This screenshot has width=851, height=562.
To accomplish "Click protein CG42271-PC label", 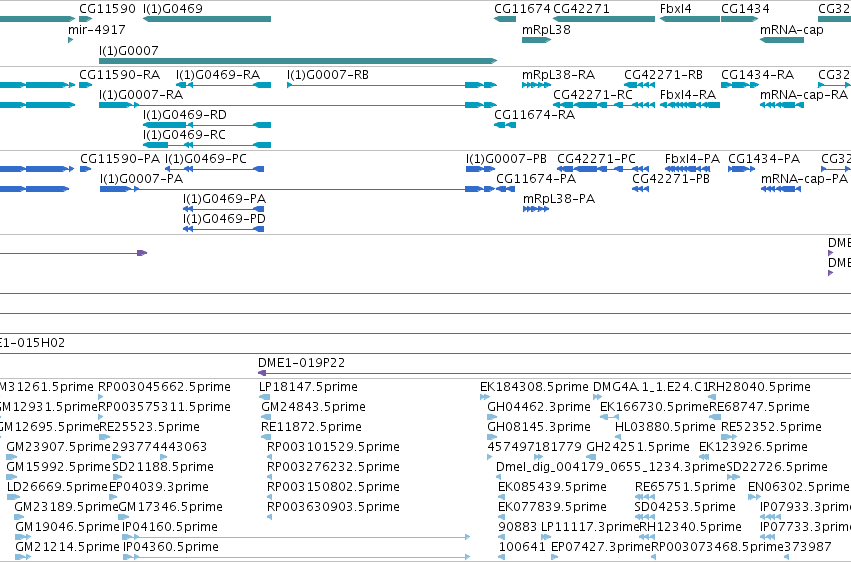I will pos(596,158).
